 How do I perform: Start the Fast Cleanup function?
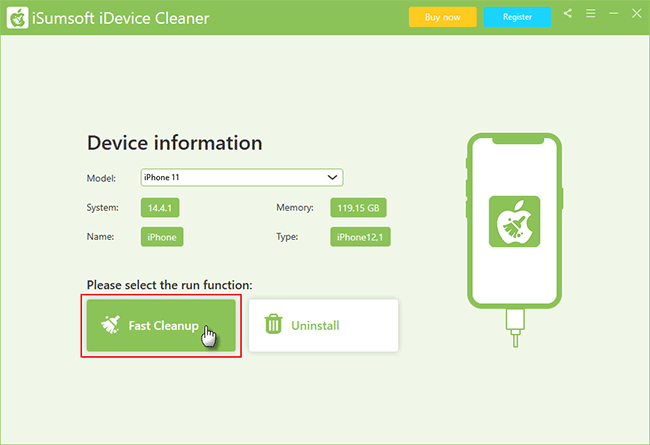click(x=161, y=326)
